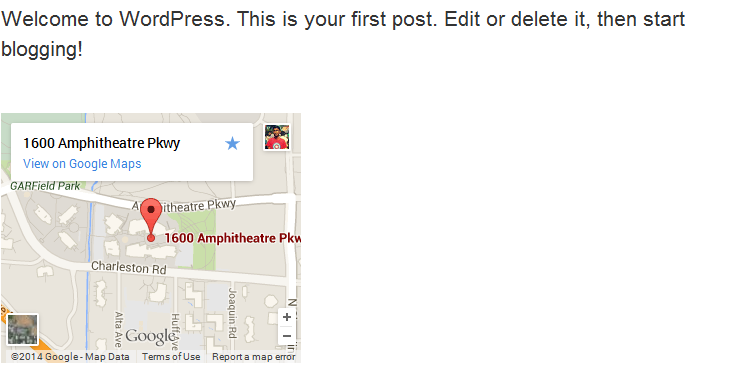Open the Terms of Use link
Viewport: 745px width, 388px height.
point(171,357)
